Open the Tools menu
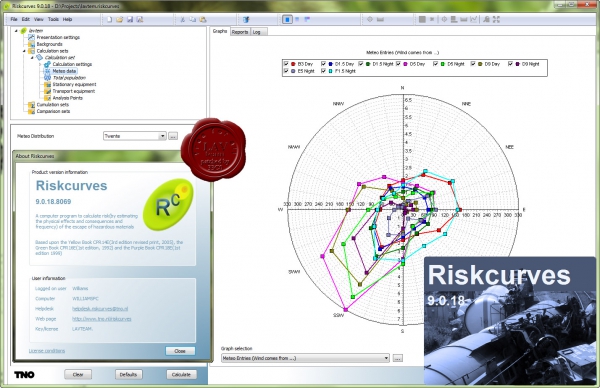The height and width of the screenshot is (388, 600). pos(54,19)
